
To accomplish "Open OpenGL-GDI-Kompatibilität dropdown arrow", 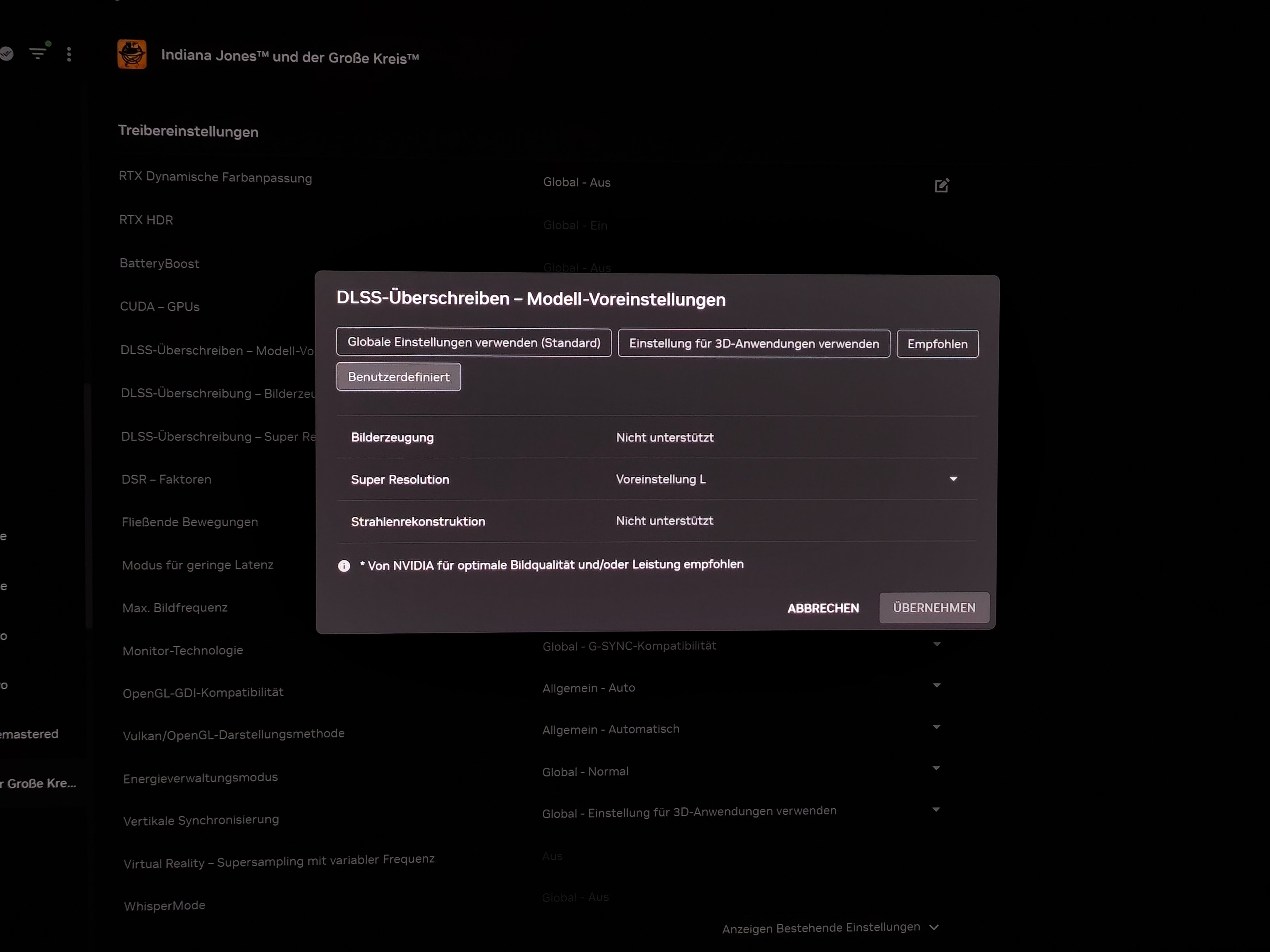I will click(x=936, y=685).
